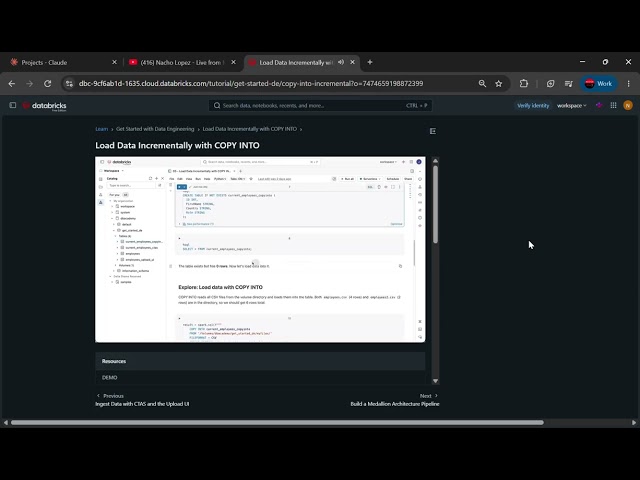Image resolution: width=640 pixels, height=480 pixels.
Task: Click the tutorial content vertical scrollbar thumb
Action: (x=435, y=204)
